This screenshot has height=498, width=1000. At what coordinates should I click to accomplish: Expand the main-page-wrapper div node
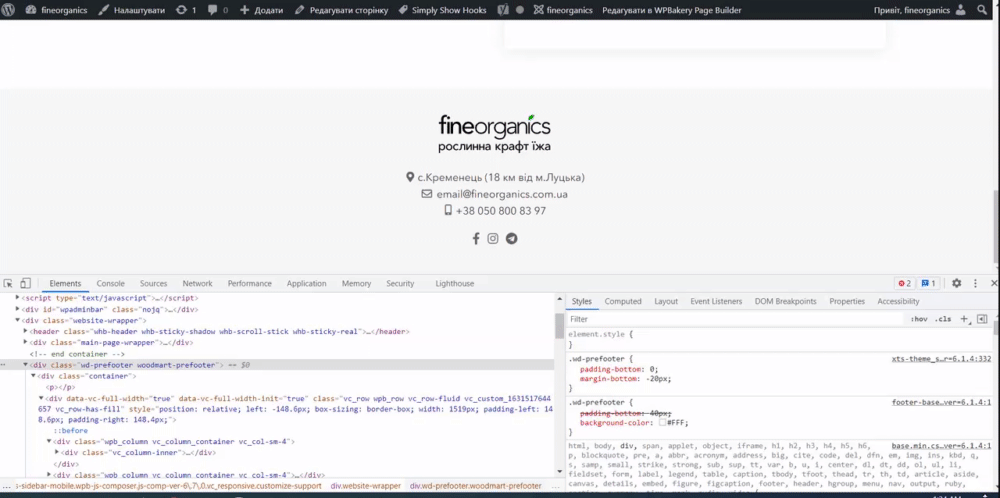(x=26, y=342)
